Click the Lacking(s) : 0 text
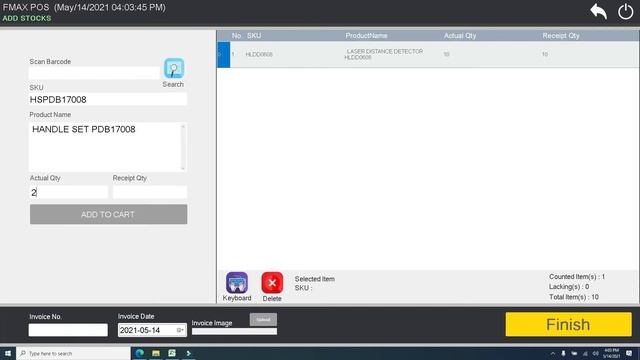The image size is (640, 360). tap(569, 287)
